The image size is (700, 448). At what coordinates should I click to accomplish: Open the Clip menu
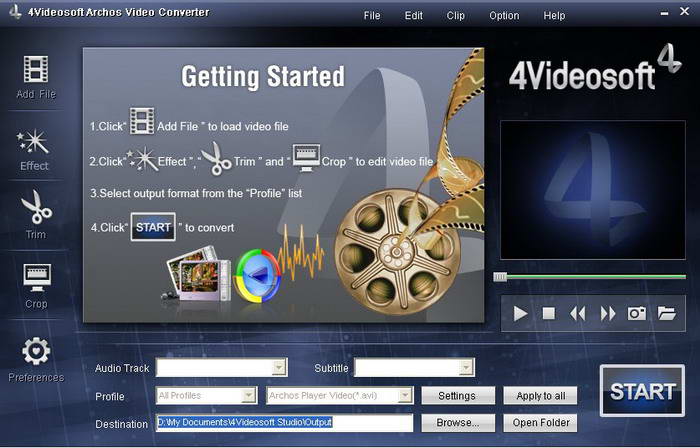(455, 16)
